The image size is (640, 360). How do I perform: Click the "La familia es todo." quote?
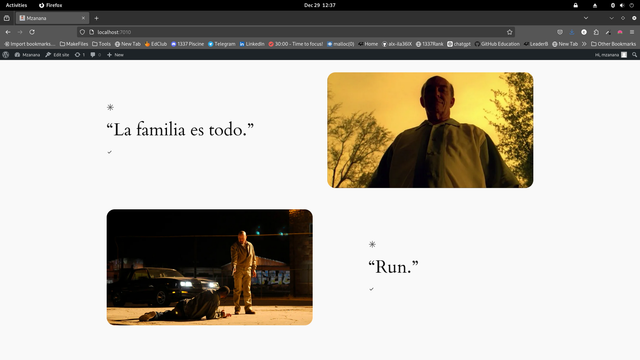[x=180, y=130]
